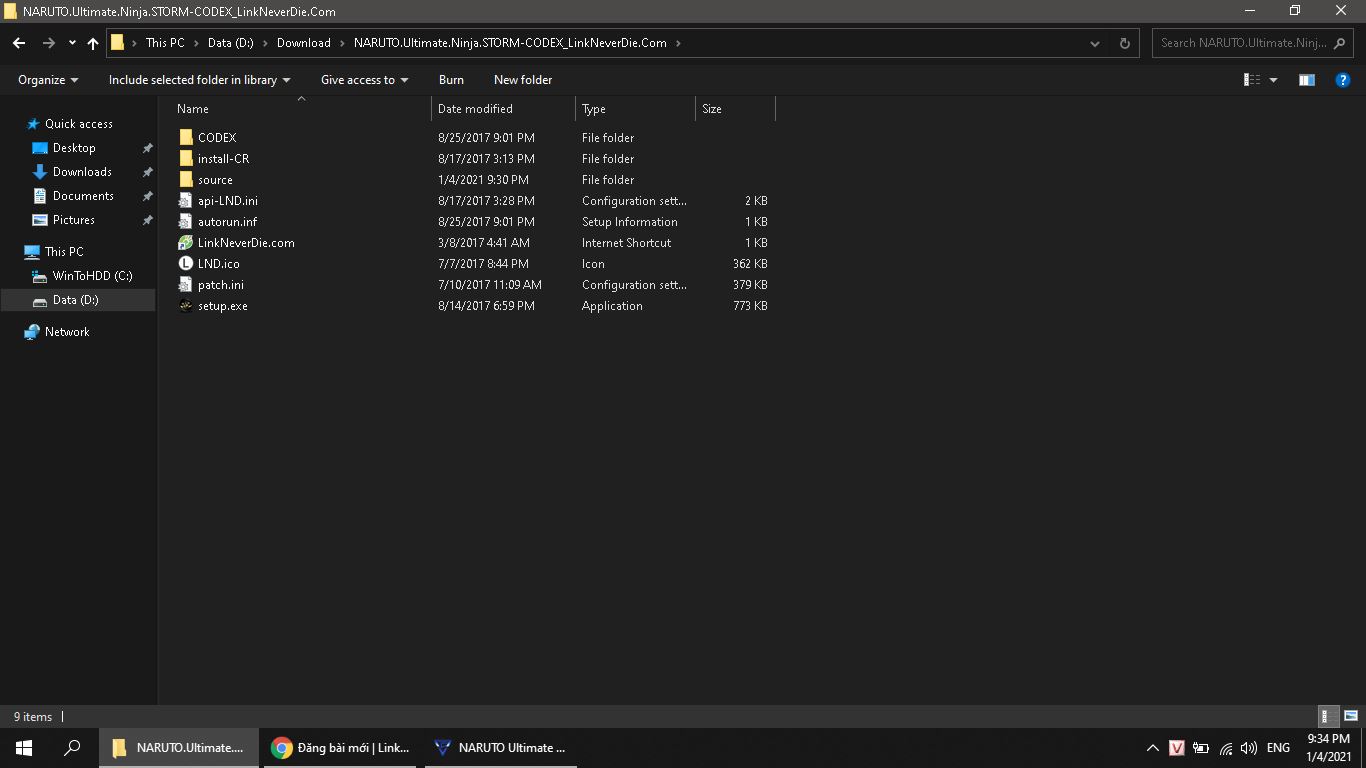Switch to NARUTO Ultimate taskbar app
The image size is (1366, 768).
[500, 748]
